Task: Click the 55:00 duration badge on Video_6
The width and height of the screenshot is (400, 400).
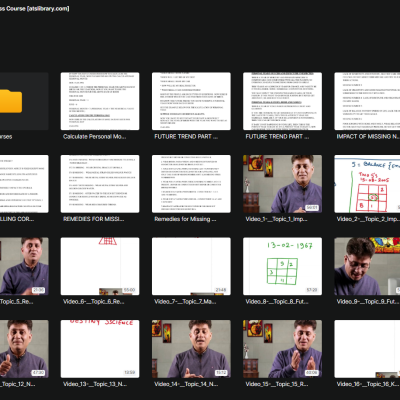Action: pyautogui.click(x=129, y=290)
